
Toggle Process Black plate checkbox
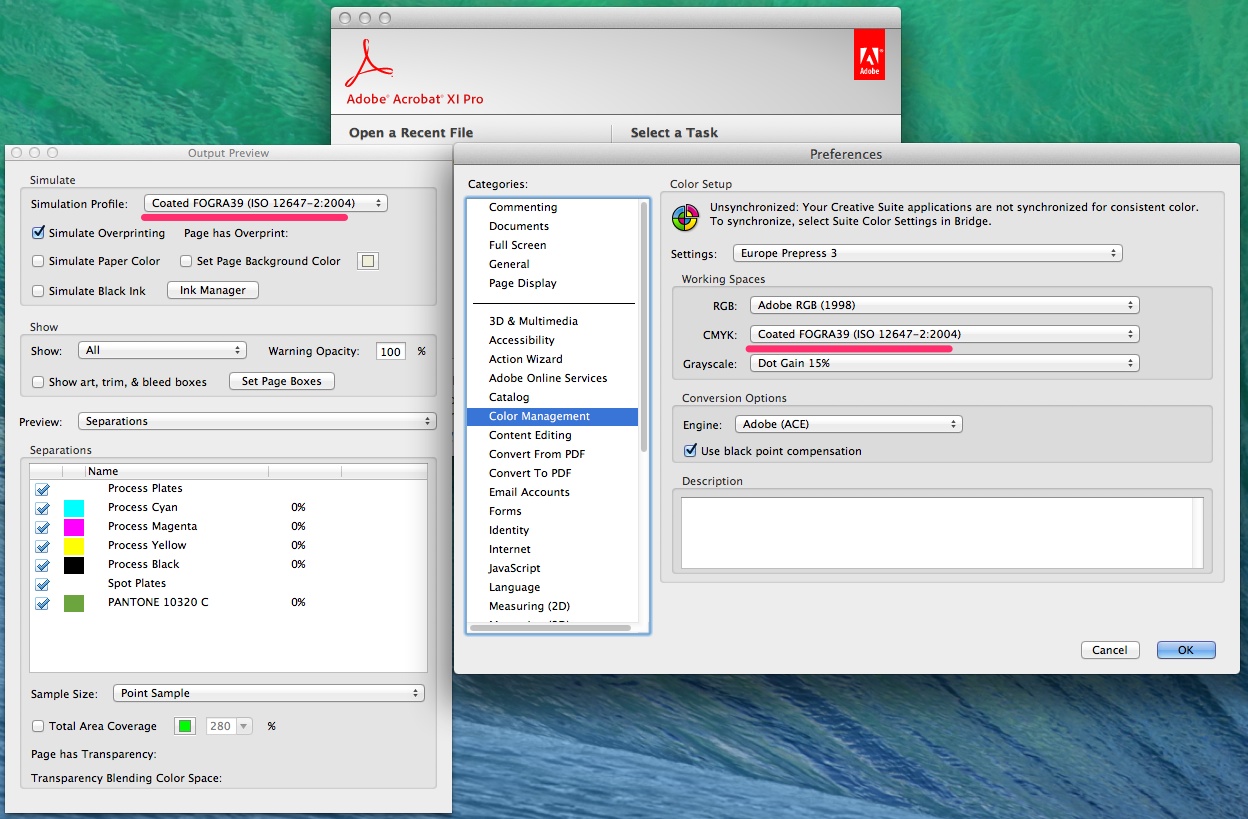point(42,565)
